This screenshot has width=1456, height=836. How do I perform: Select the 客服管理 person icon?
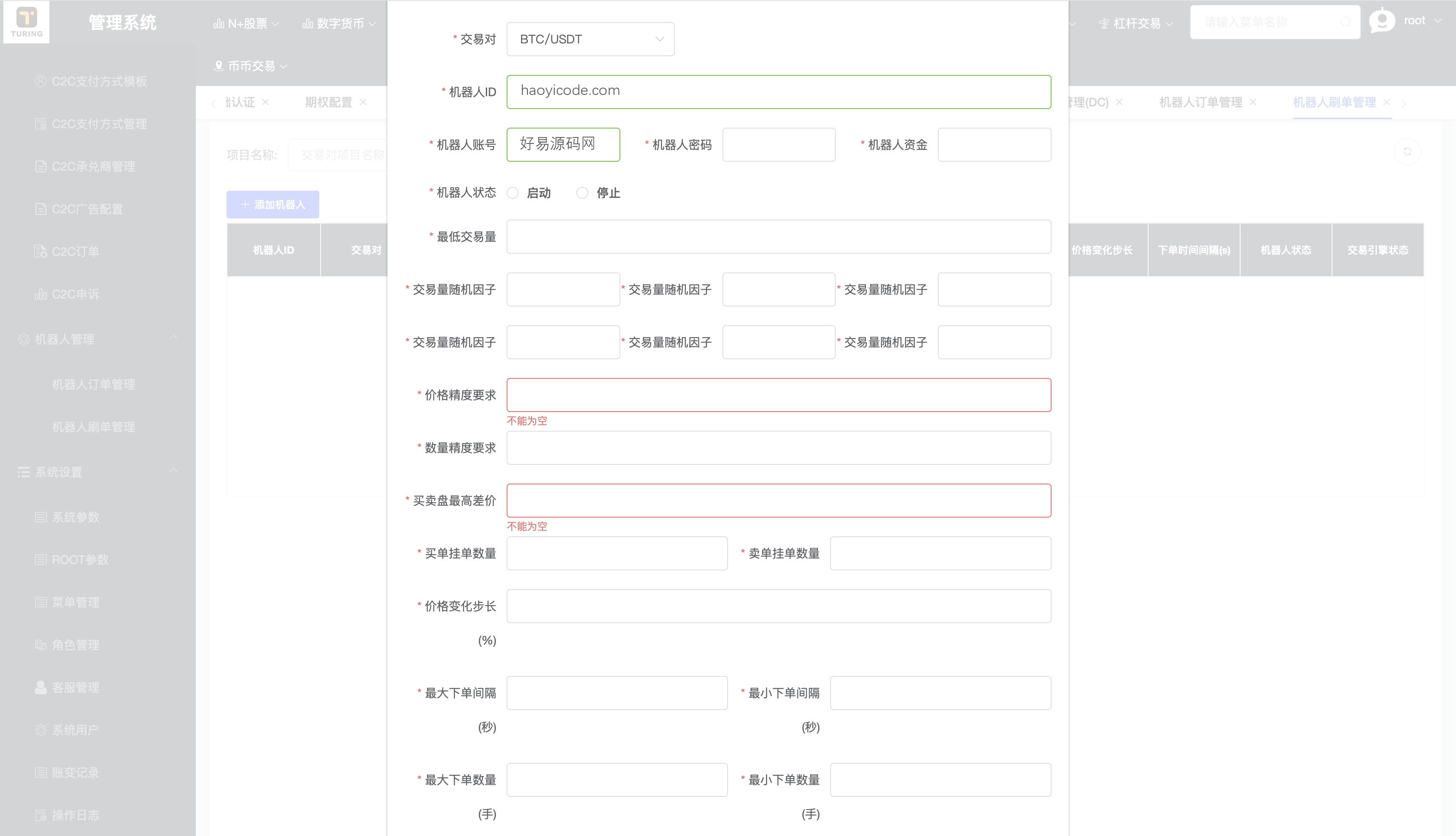[40, 687]
